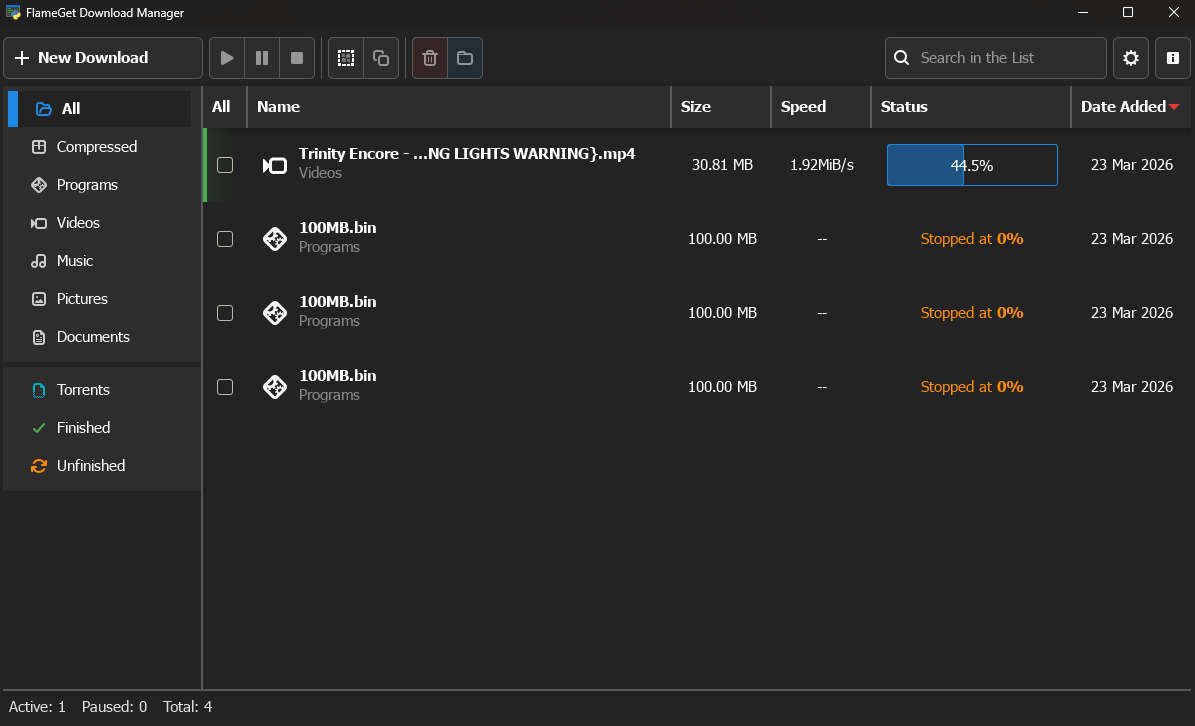Switch to the Videos category

click(77, 222)
